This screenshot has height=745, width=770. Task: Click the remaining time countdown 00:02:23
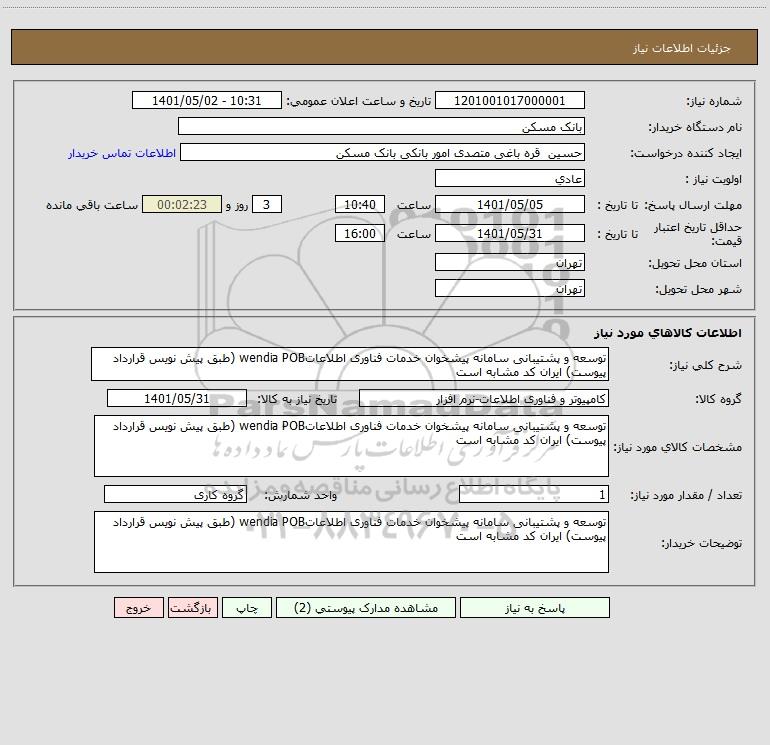tap(182, 204)
